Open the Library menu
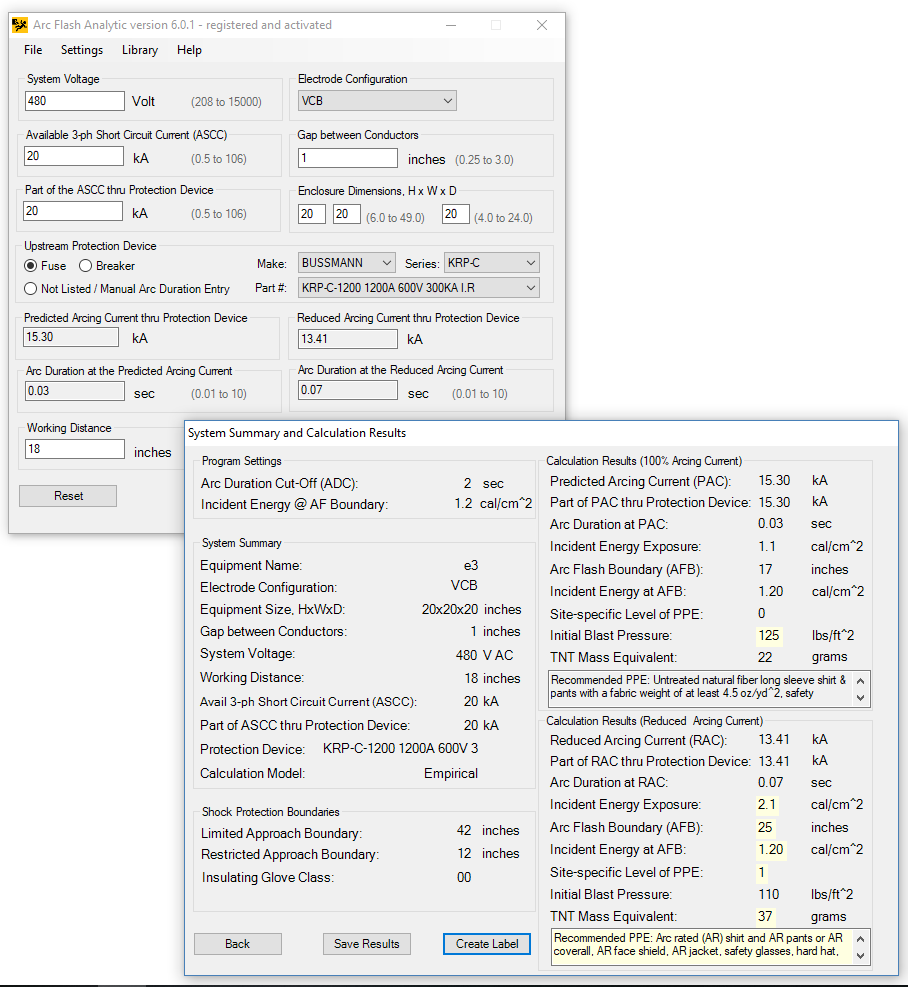This screenshot has width=908, height=987. click(x=140, y=50)
